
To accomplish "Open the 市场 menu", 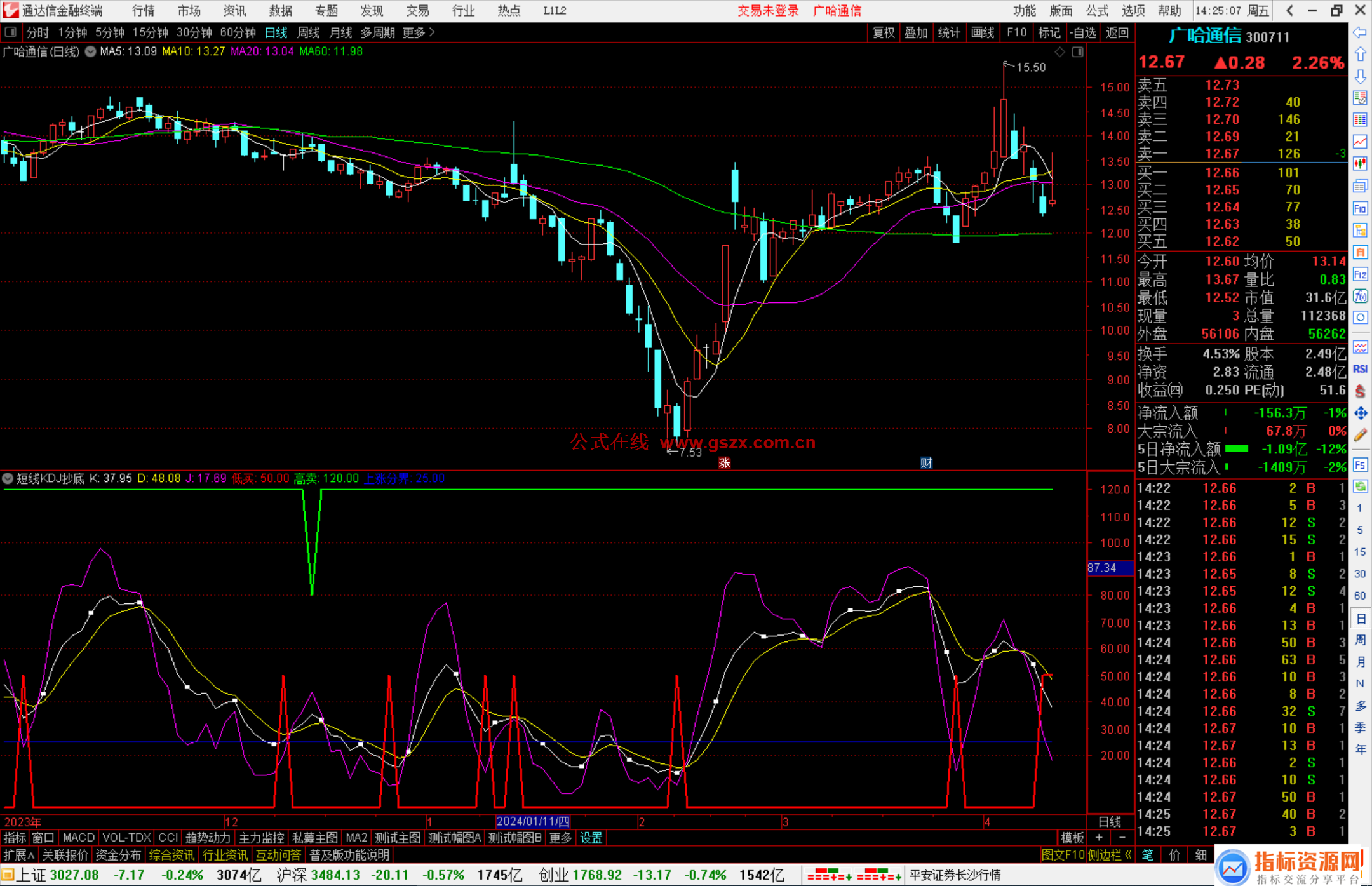I will (189, 10).
